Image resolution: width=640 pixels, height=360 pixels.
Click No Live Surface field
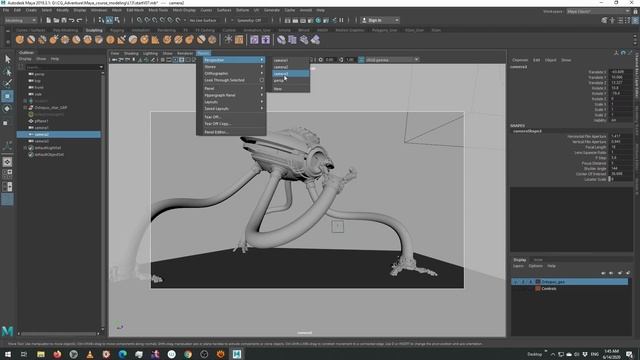(203, 20)
